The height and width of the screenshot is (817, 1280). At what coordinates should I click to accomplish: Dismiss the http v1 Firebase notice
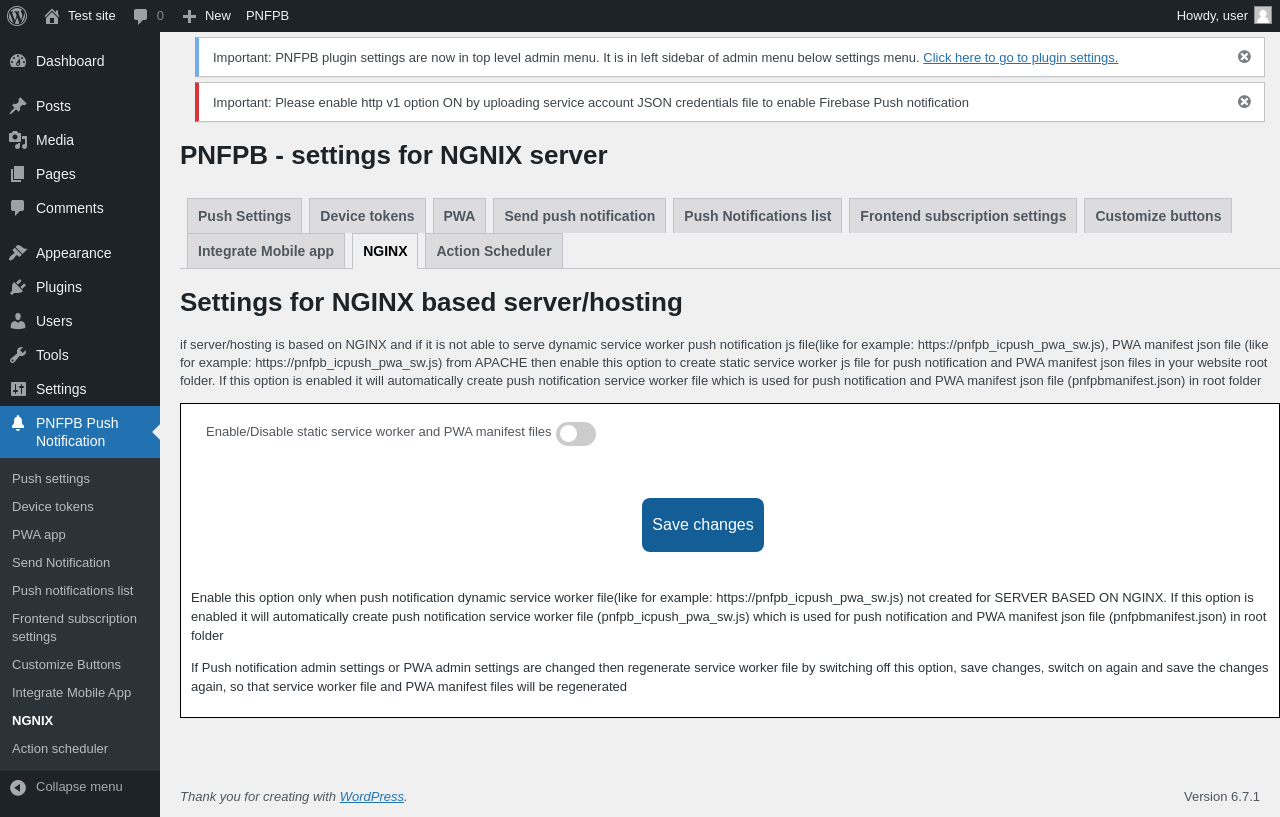tap(1244, 102)
